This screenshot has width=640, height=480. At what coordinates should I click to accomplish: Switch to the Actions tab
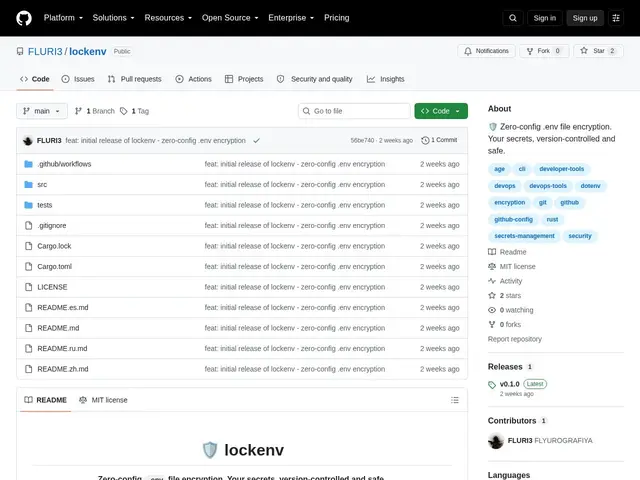(193, 79)
